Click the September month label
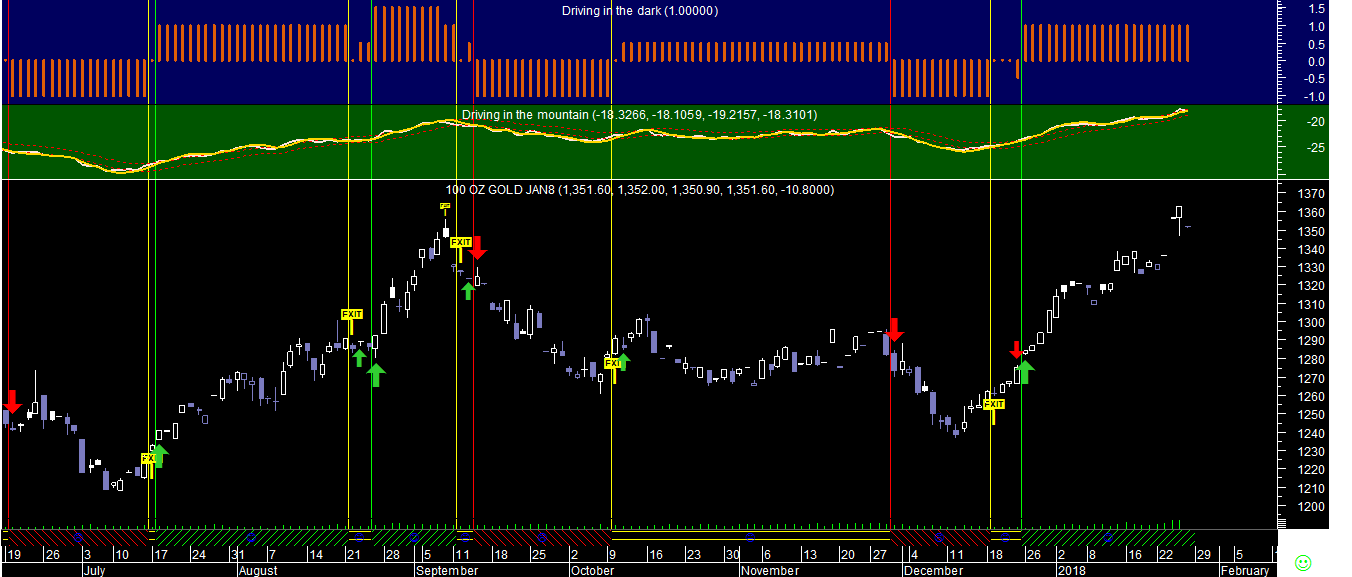 (447, 571)
